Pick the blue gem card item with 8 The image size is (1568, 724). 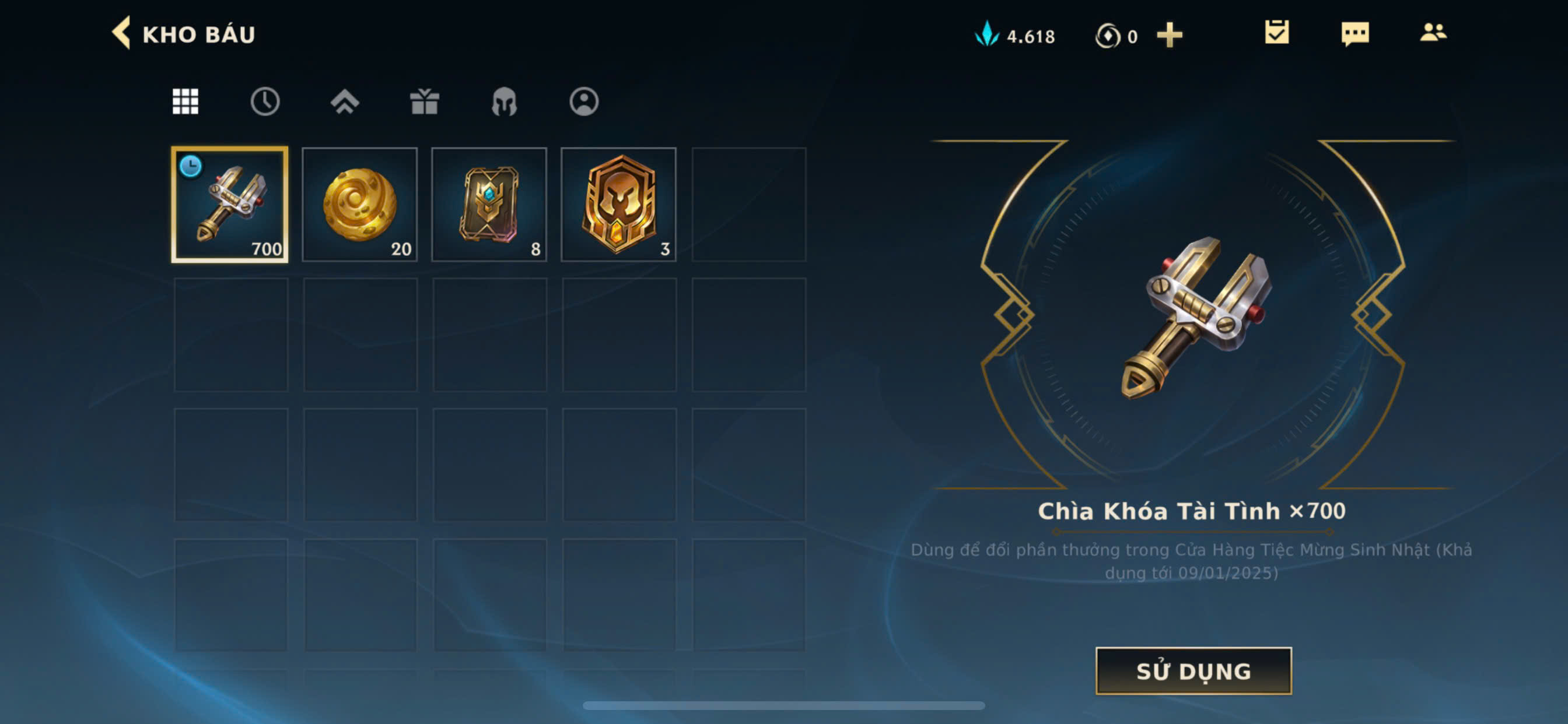[489, 205]
